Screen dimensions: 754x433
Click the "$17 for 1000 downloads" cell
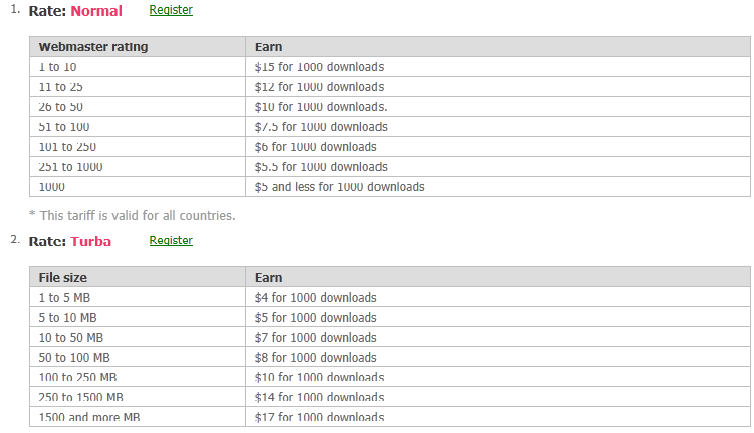click(320, 417)
